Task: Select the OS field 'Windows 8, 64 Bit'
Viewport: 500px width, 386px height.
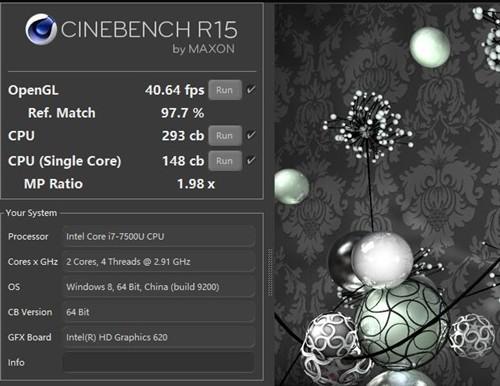Action: point(159,287)
